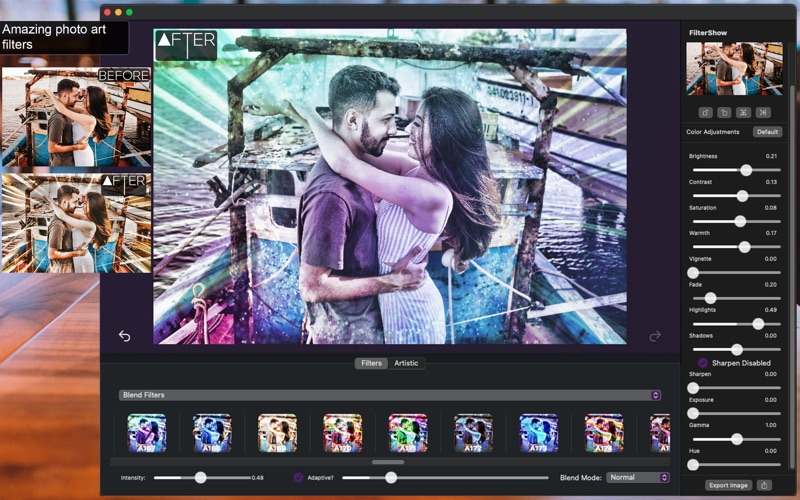
Task: Click the Shadows slider handle
Action: click(737, 349)
